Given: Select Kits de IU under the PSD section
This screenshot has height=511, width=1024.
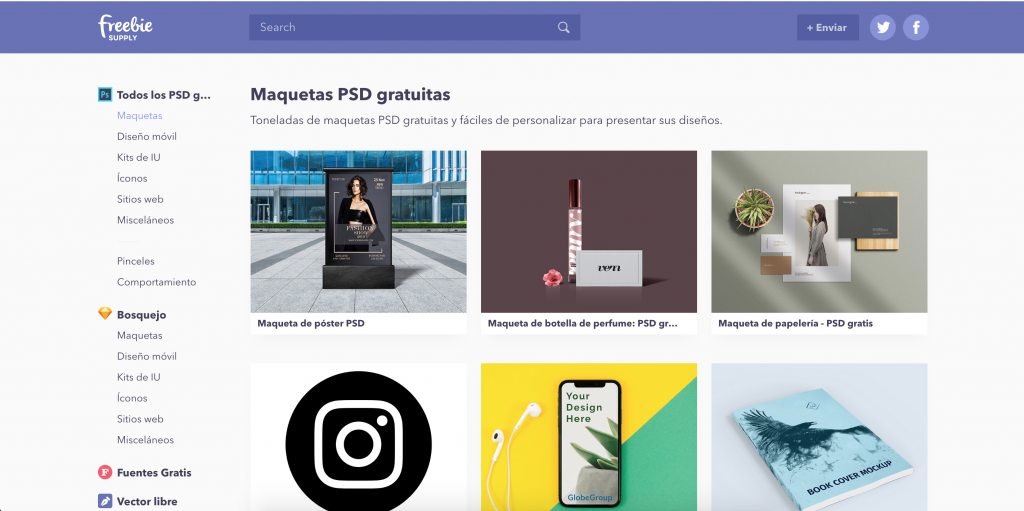Looking at the screenshot, I should coord(138,157).
